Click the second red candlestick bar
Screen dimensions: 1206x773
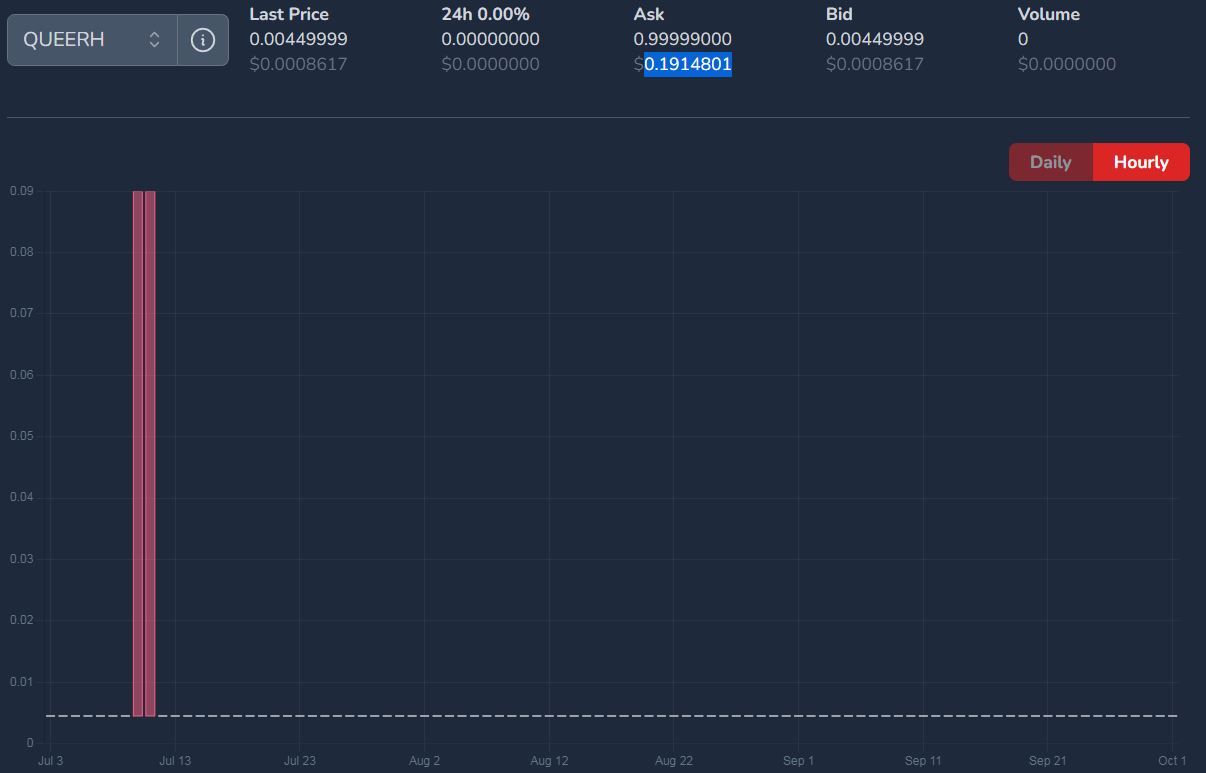[150, 453]
